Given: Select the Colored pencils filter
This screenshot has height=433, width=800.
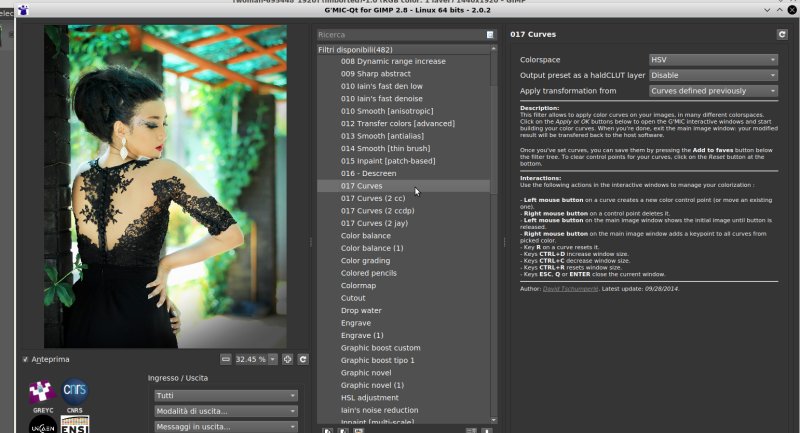Looking at the screenshot, I should (x=368, y=273).
